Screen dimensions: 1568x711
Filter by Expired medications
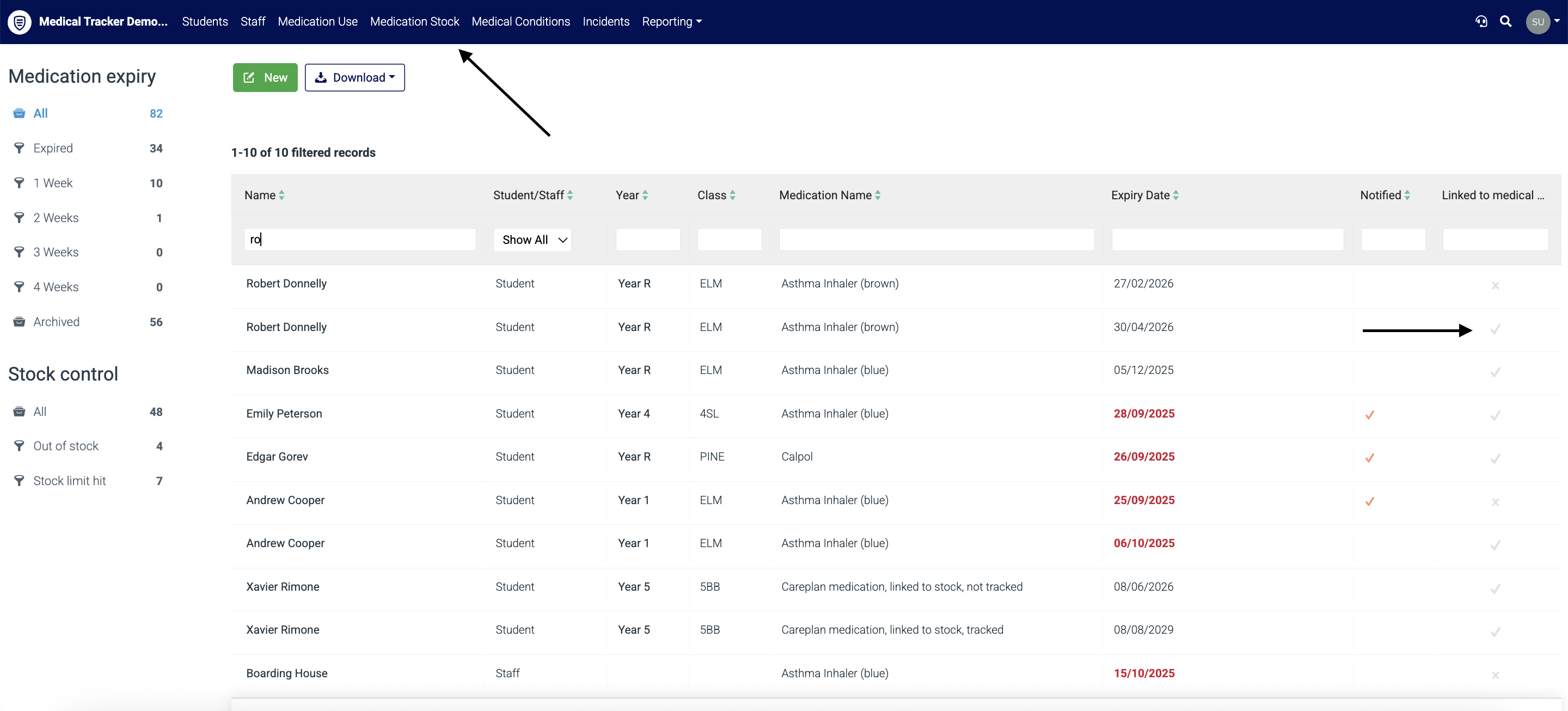click(53, 148)
